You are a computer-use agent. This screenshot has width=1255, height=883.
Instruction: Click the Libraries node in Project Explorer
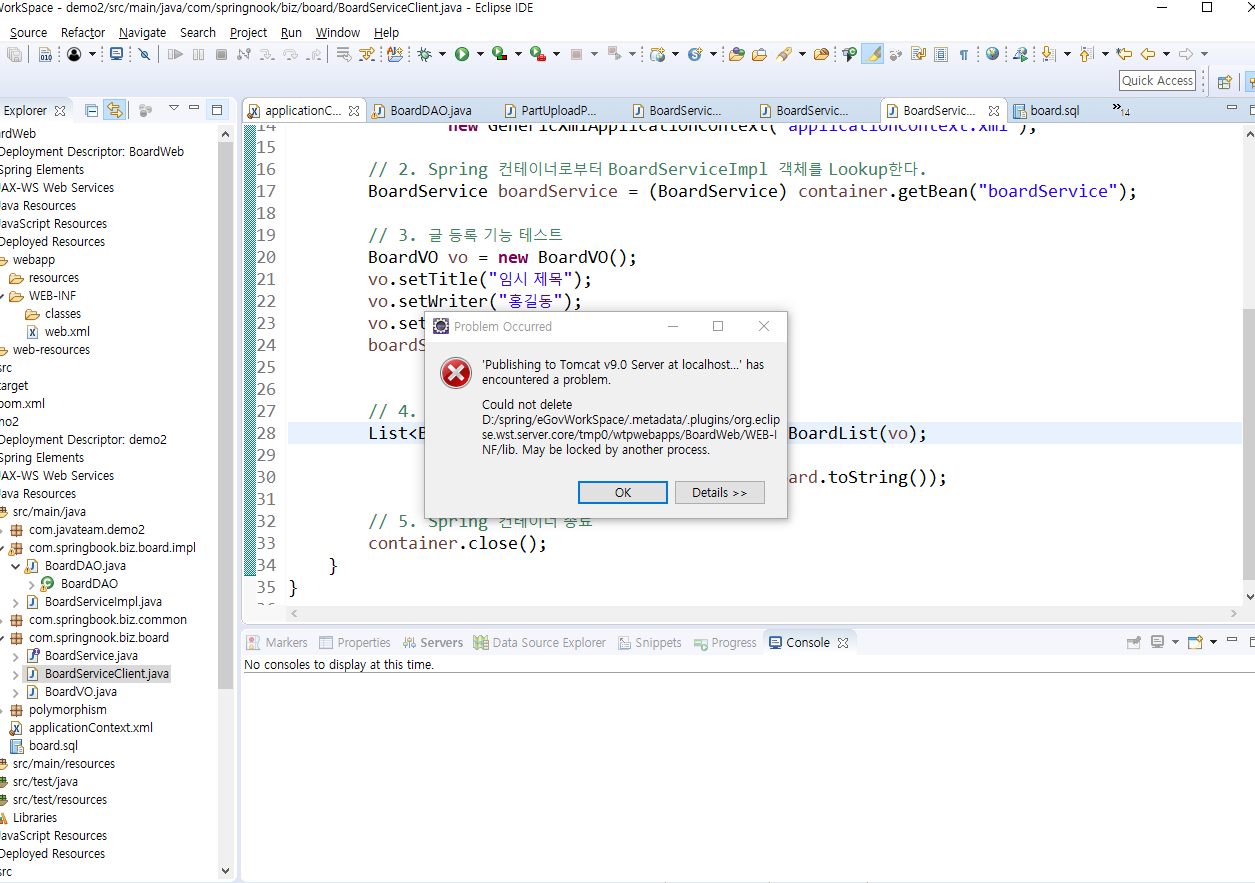coord(34,818)
